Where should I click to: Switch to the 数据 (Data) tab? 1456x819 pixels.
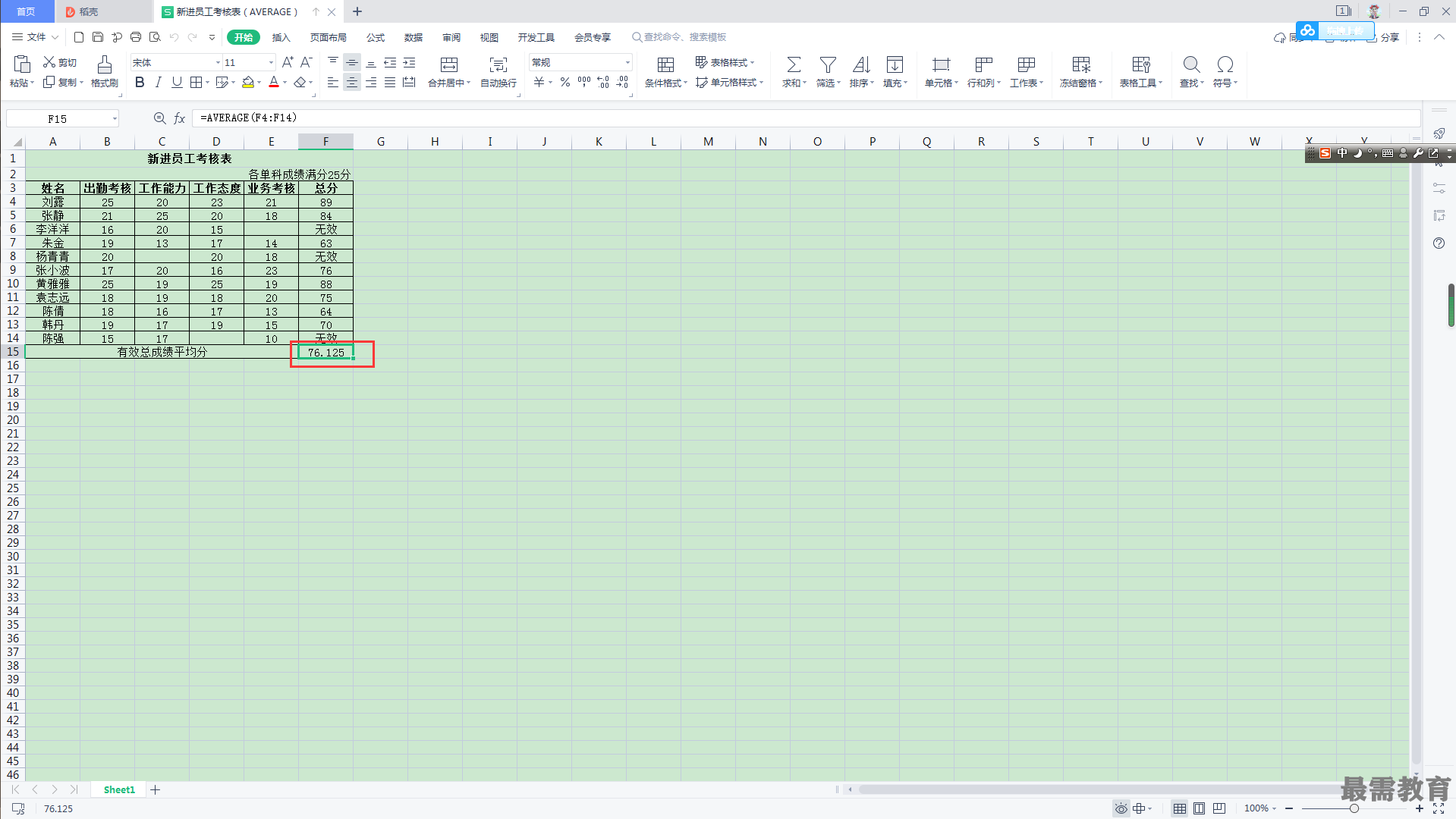[x=414, y=37]
